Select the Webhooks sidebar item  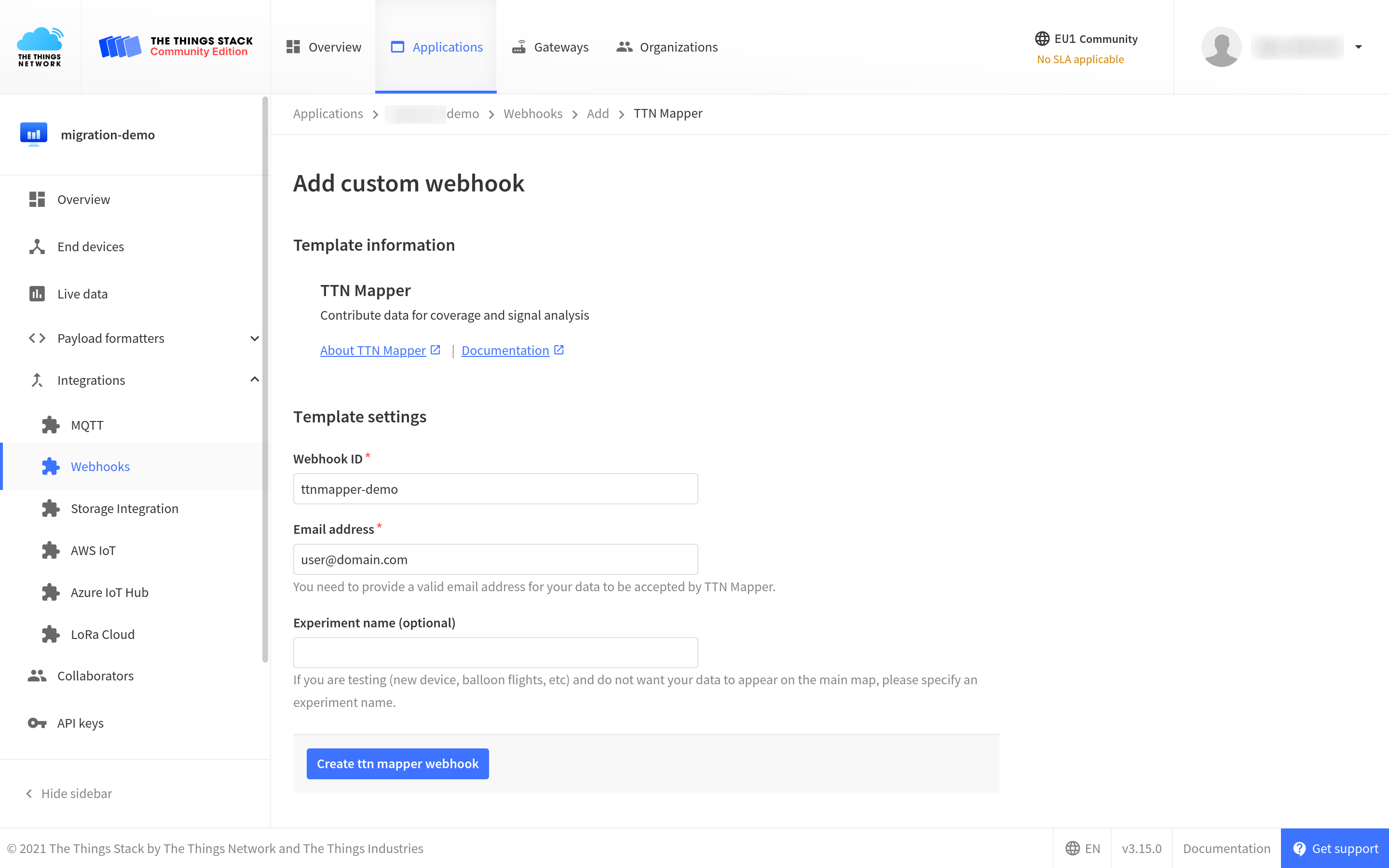click(x=100, y=466)
